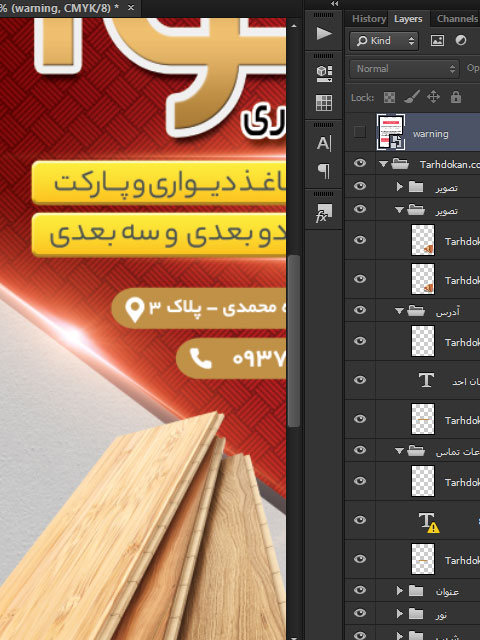Image resolution: width=480 pixels, height=640 pixels.
Task: Open the 3D panel cube icon
Action: tap(324, 73)
